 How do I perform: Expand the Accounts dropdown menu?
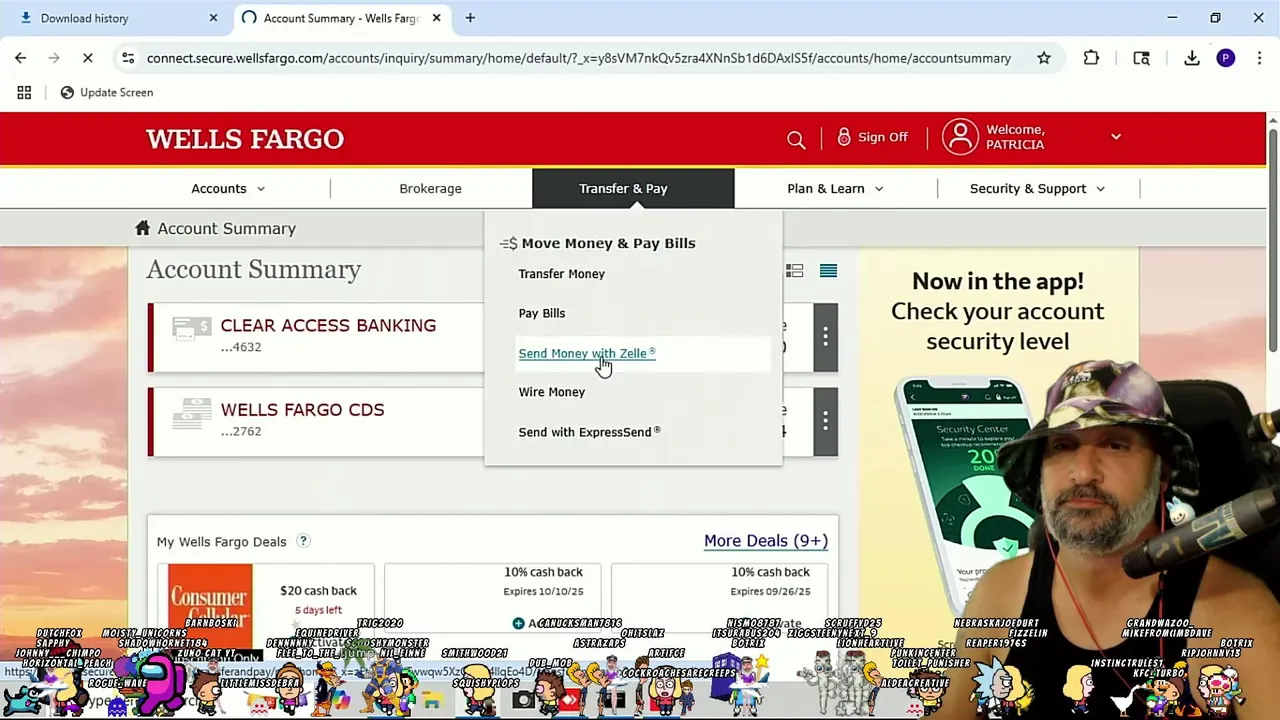coord(228,188)
